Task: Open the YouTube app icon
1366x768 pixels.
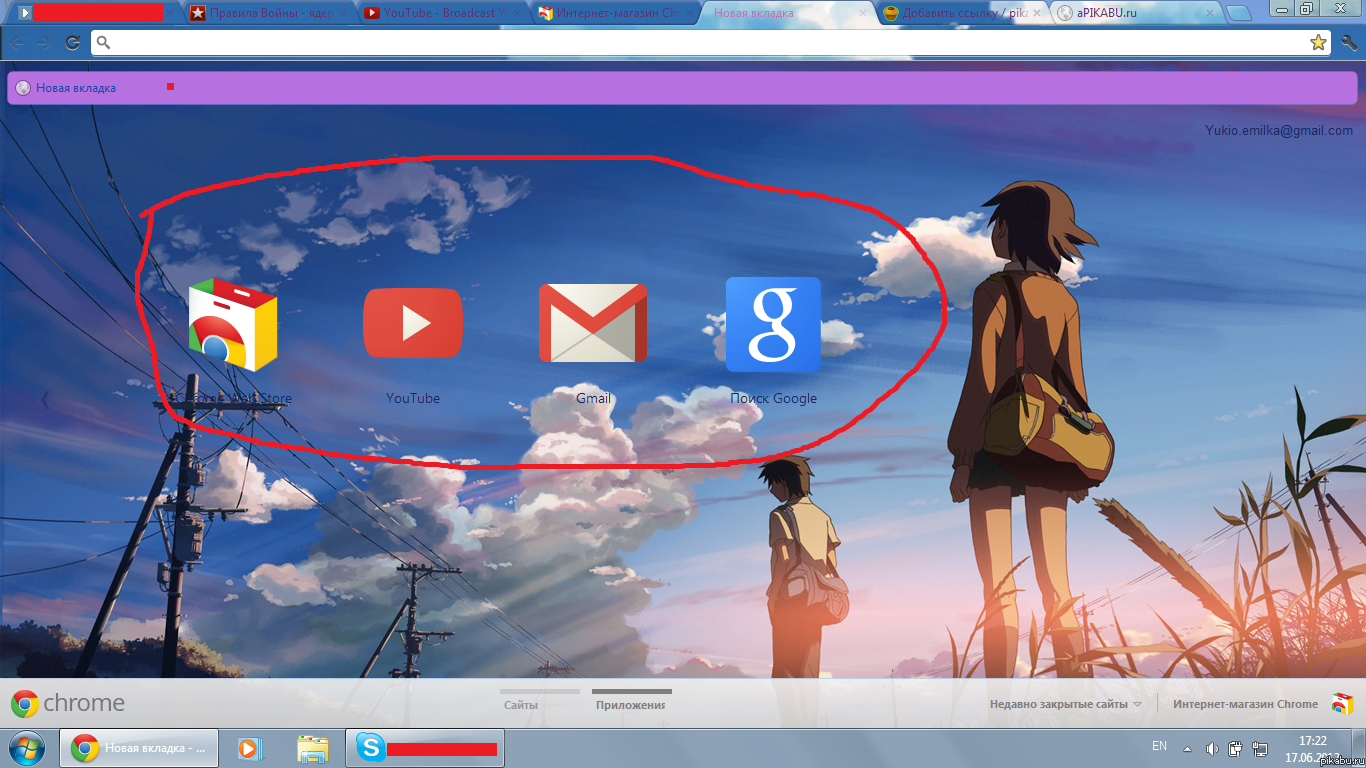Action: point(413,323)
